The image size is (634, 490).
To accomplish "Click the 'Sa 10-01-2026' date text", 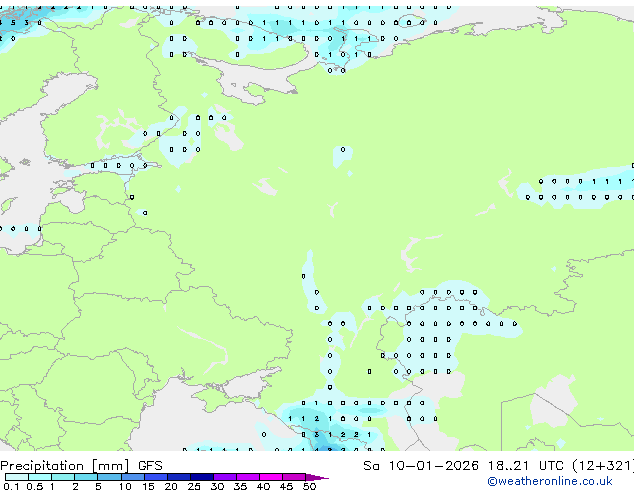I will (421, 466).
